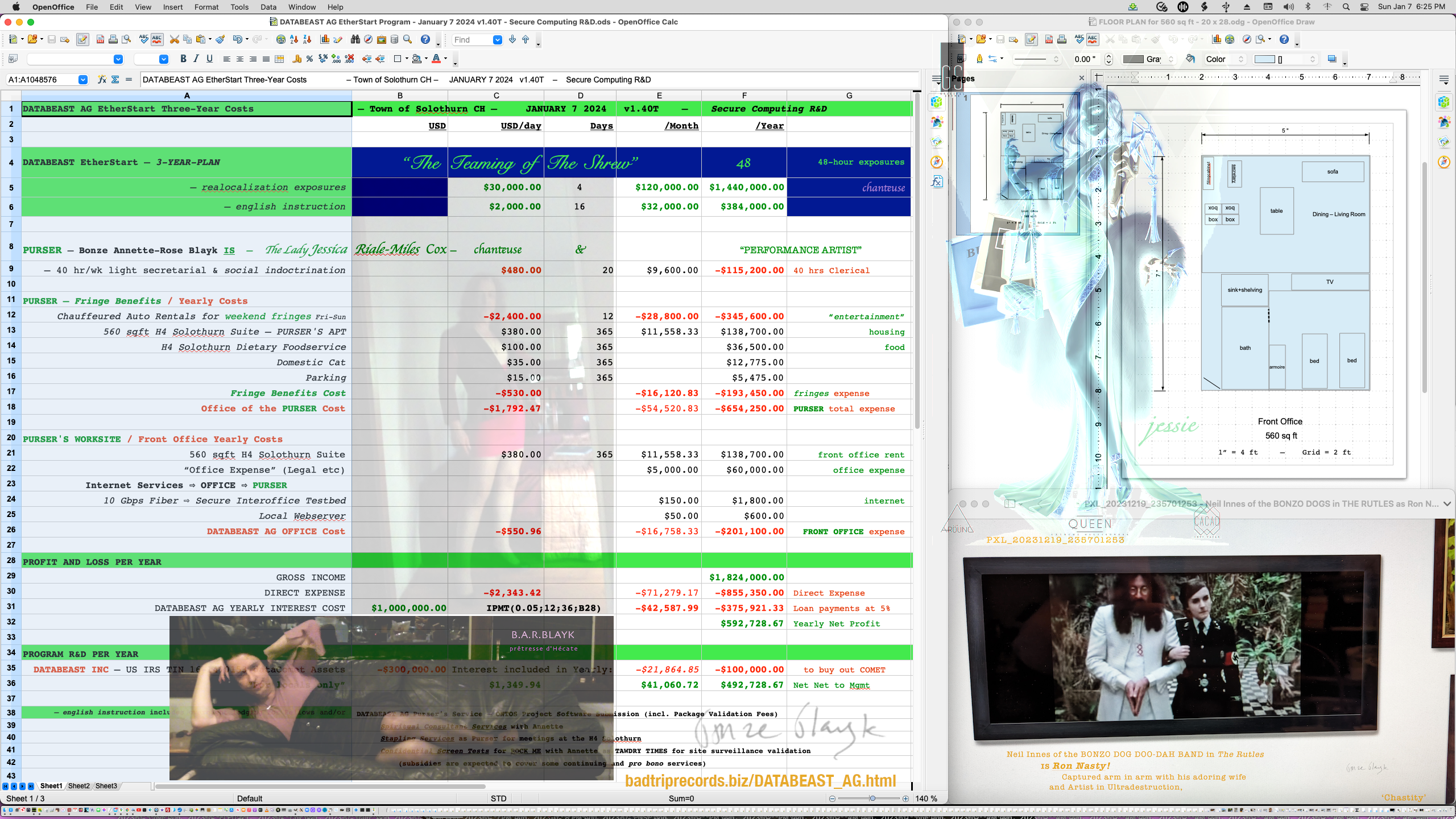
Task: Adjust the Calc zoom slider handle
Action: 872,799
